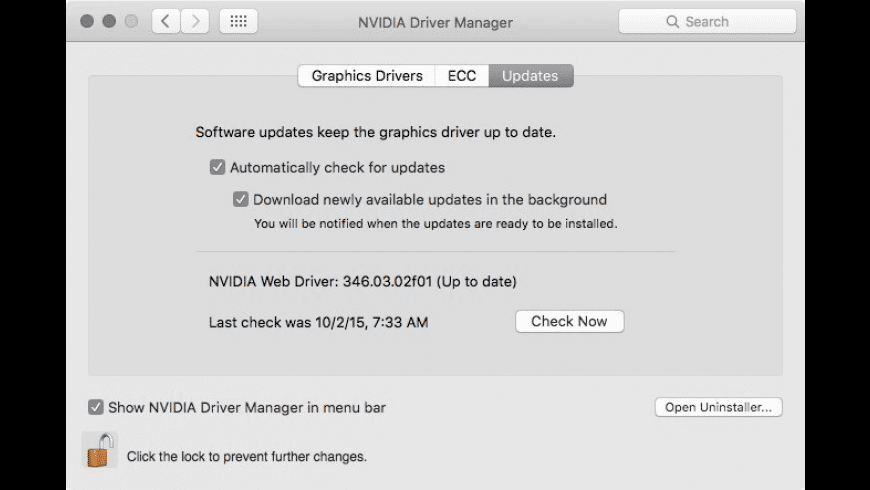Click the Open Uninstaller button
870x490 pixels.
point(718,407)
